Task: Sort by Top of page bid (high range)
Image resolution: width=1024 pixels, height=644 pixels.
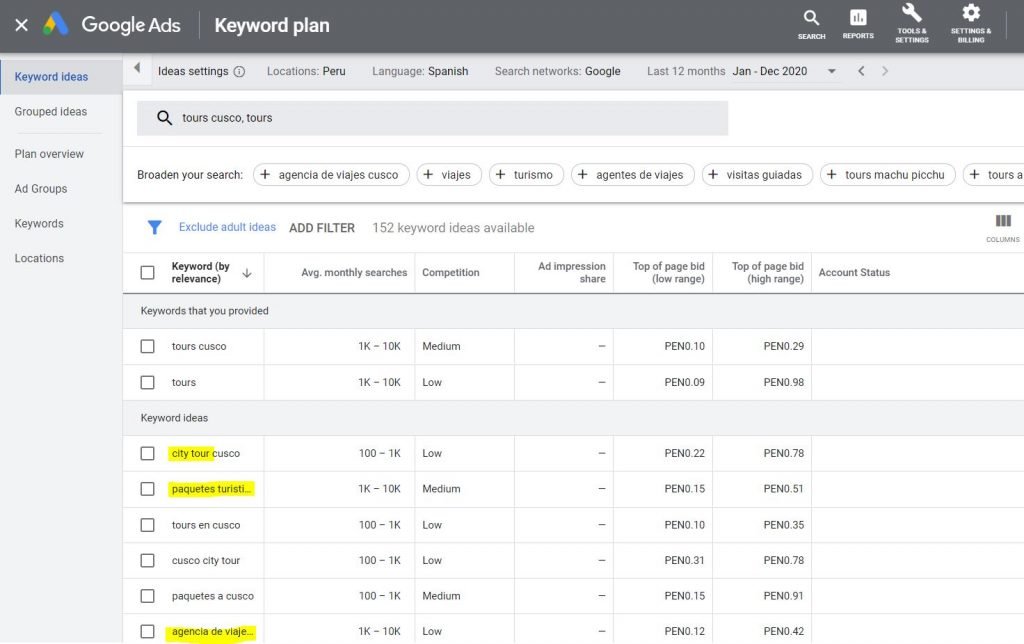Action: coord(768,272)
